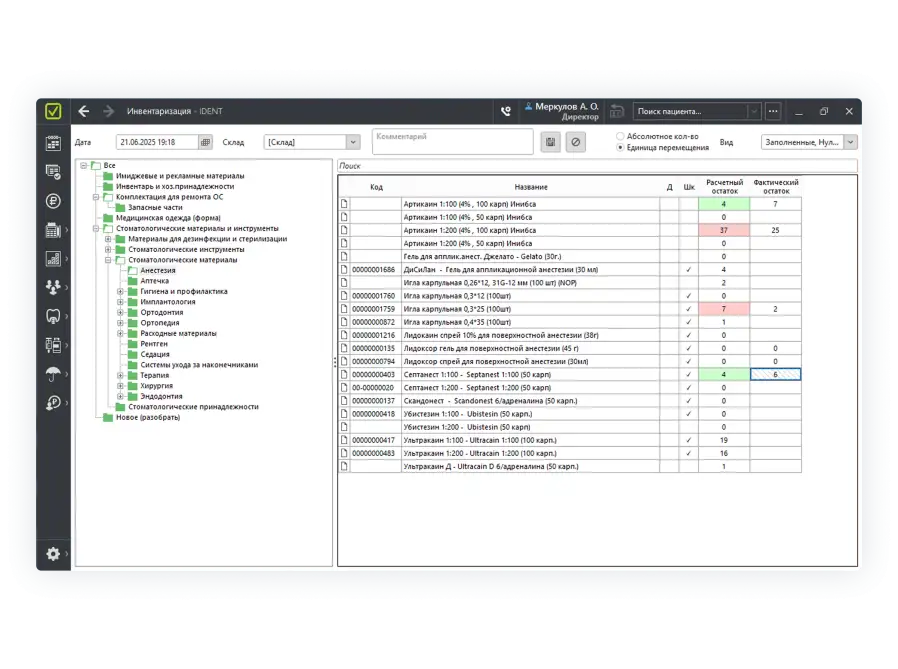
Task: Toggle Шк checkbox for ДиСиЛан gel row
Action: click(688, 269)
